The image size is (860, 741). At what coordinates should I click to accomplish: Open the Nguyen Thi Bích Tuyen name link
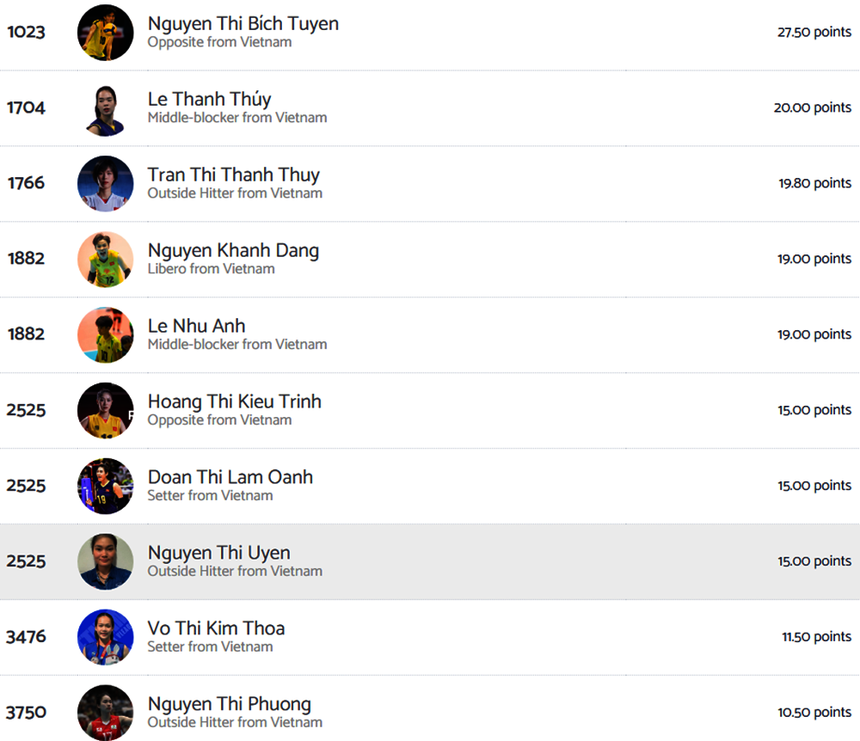[x=243, y=23]
